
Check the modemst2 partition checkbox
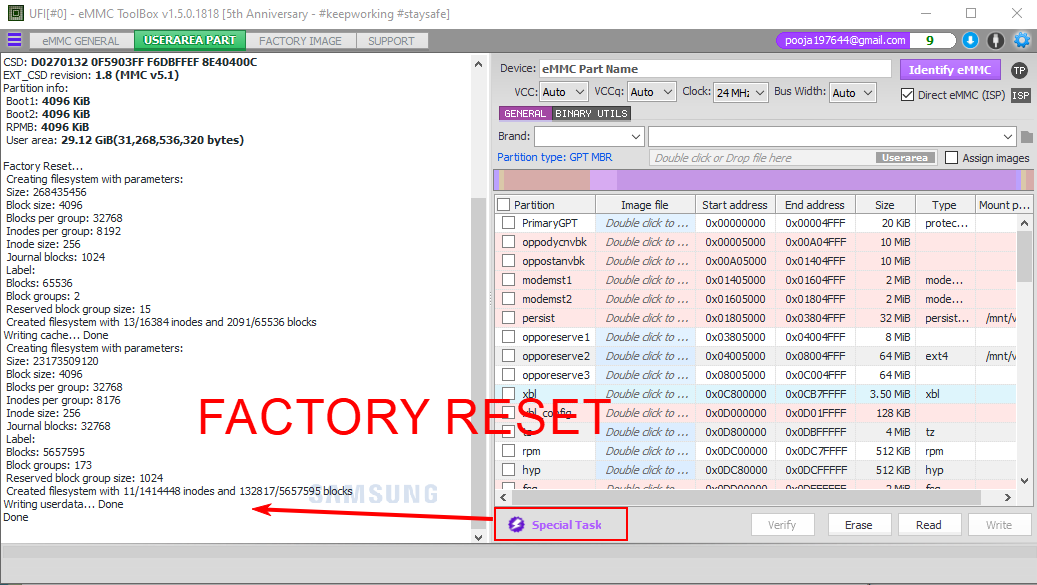point(508,299)
